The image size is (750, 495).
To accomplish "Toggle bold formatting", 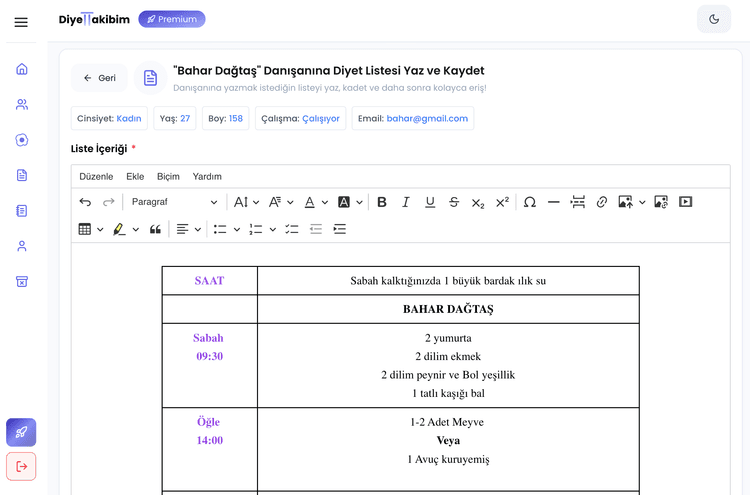I will [382, 202].
